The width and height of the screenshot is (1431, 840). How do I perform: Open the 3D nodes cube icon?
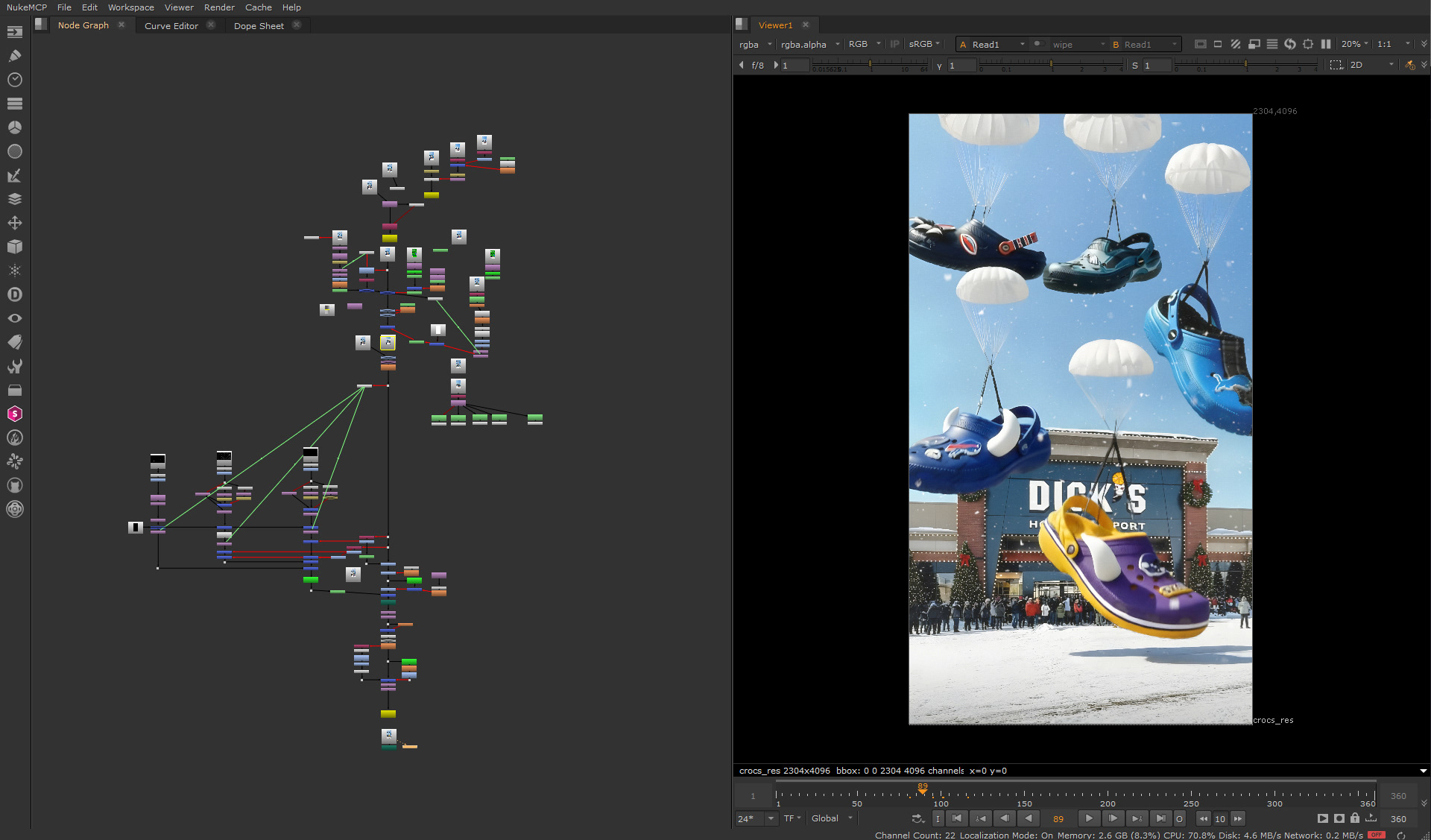click(14, 247)
